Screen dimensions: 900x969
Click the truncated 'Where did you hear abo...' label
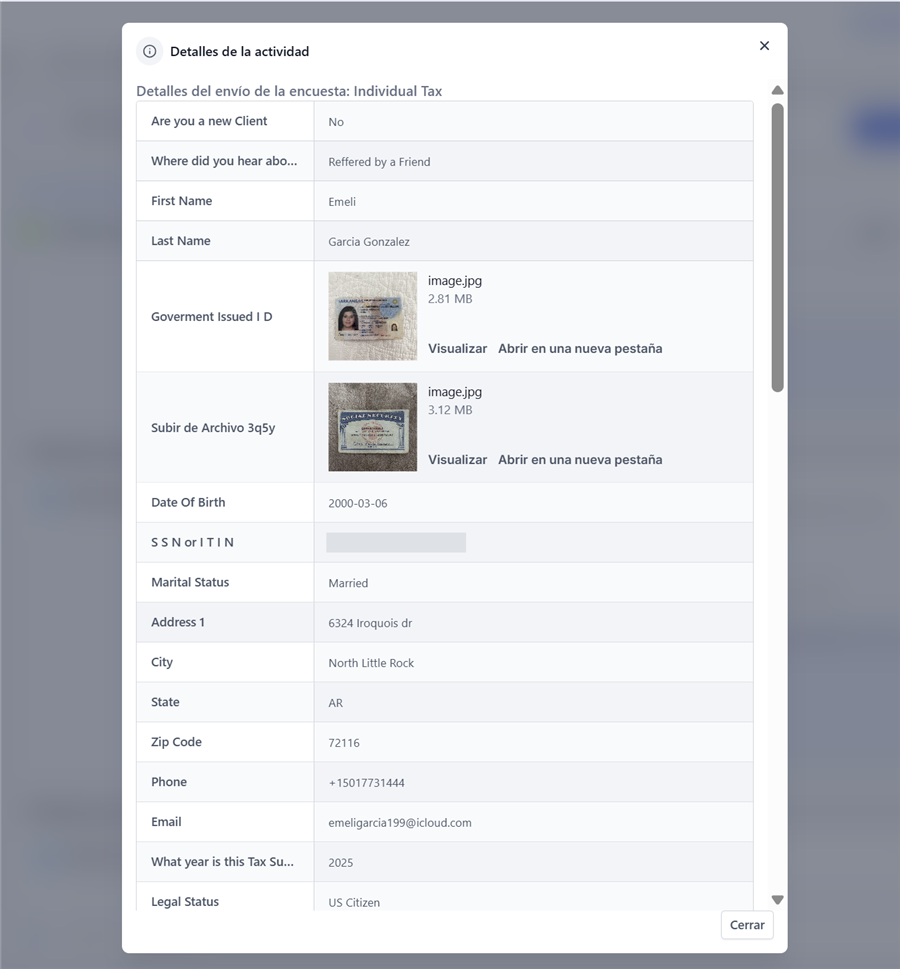224,161
